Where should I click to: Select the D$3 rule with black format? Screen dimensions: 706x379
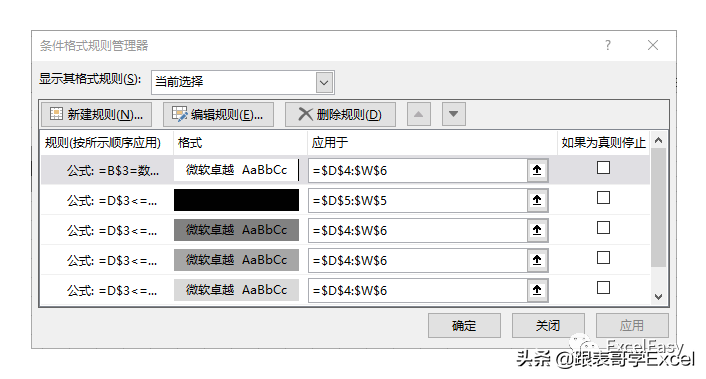tap(112, 201)
